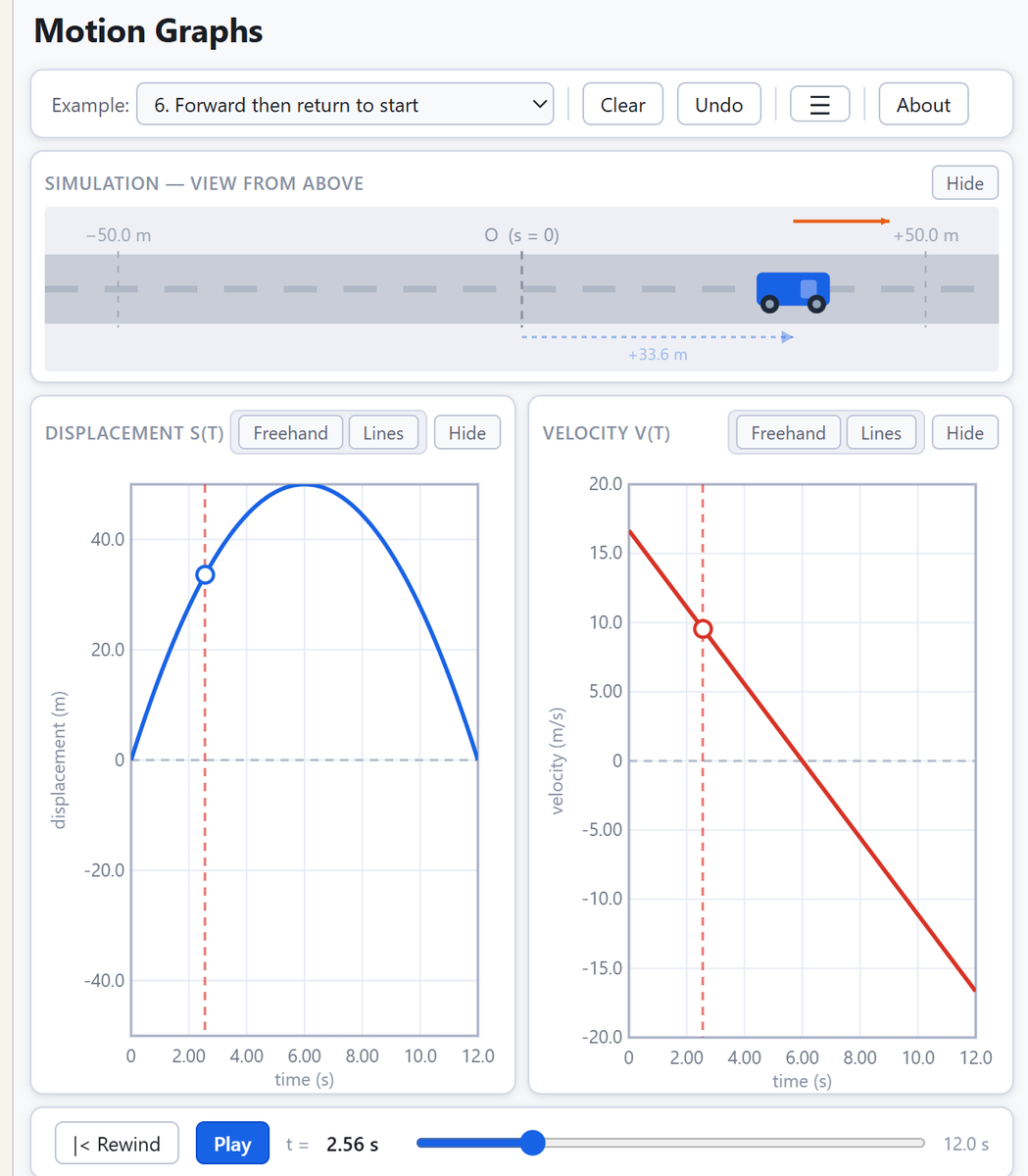Click the +33.6 m displacement label
The image size is (1028, 1176).
click(x=658, y=355)
